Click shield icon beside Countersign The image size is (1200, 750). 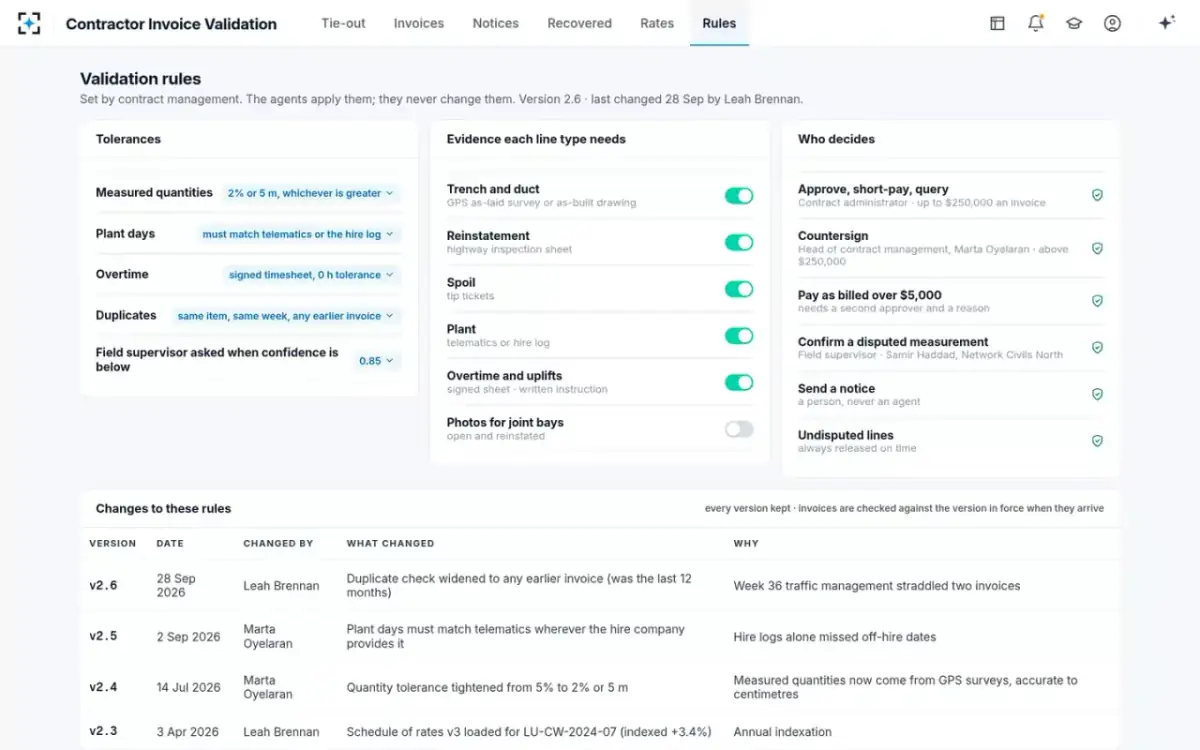tap(1097, 248)
